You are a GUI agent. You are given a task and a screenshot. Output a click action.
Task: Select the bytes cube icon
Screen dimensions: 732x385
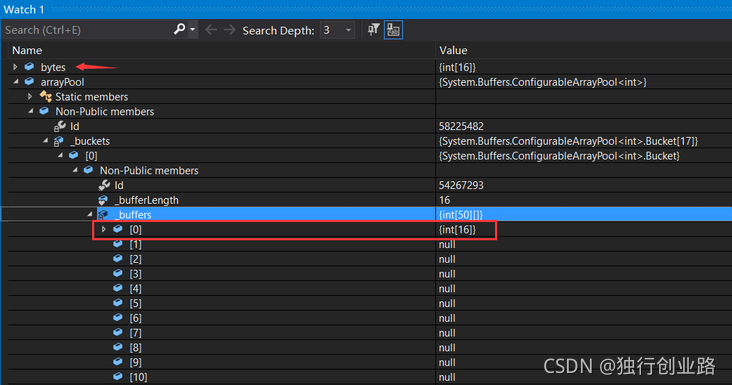(x=29, y=67)
